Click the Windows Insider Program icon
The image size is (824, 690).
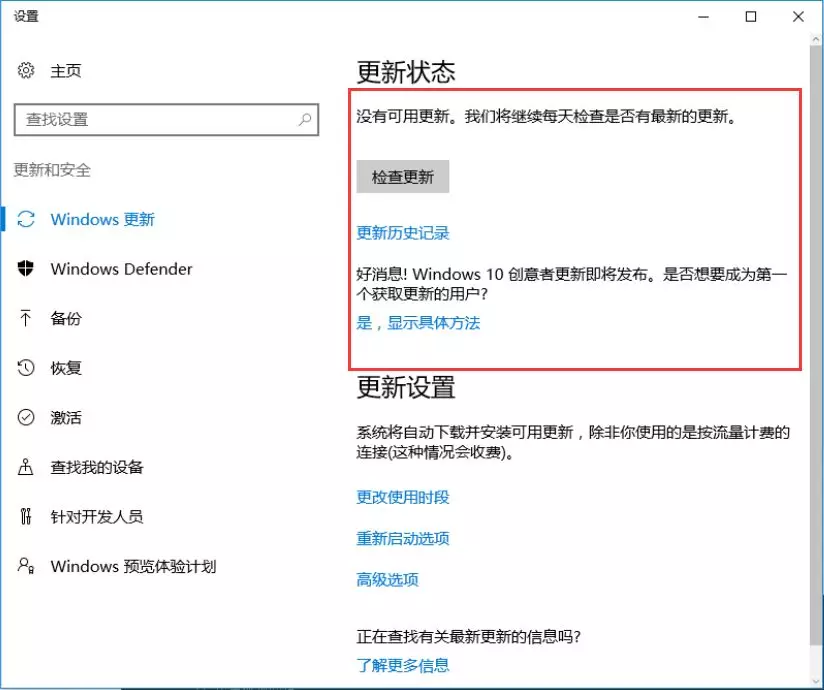(x=27, y=566)
